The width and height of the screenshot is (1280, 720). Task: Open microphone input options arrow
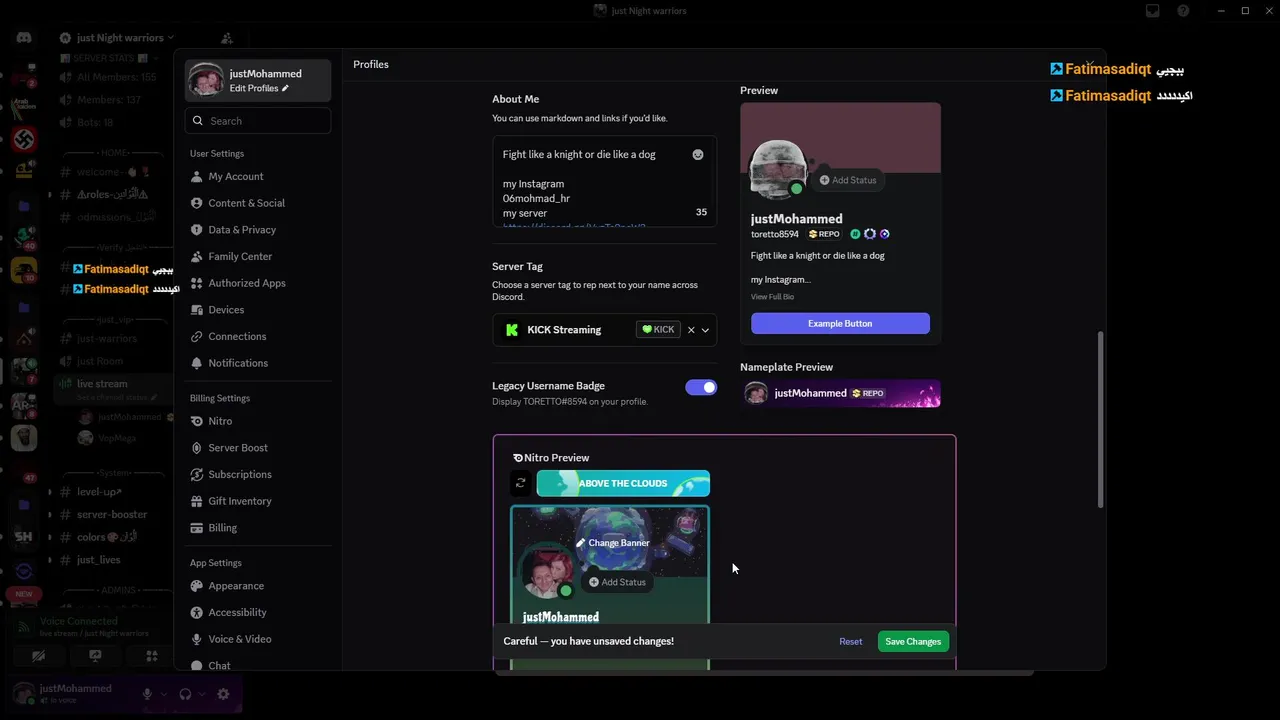point(164,694)
